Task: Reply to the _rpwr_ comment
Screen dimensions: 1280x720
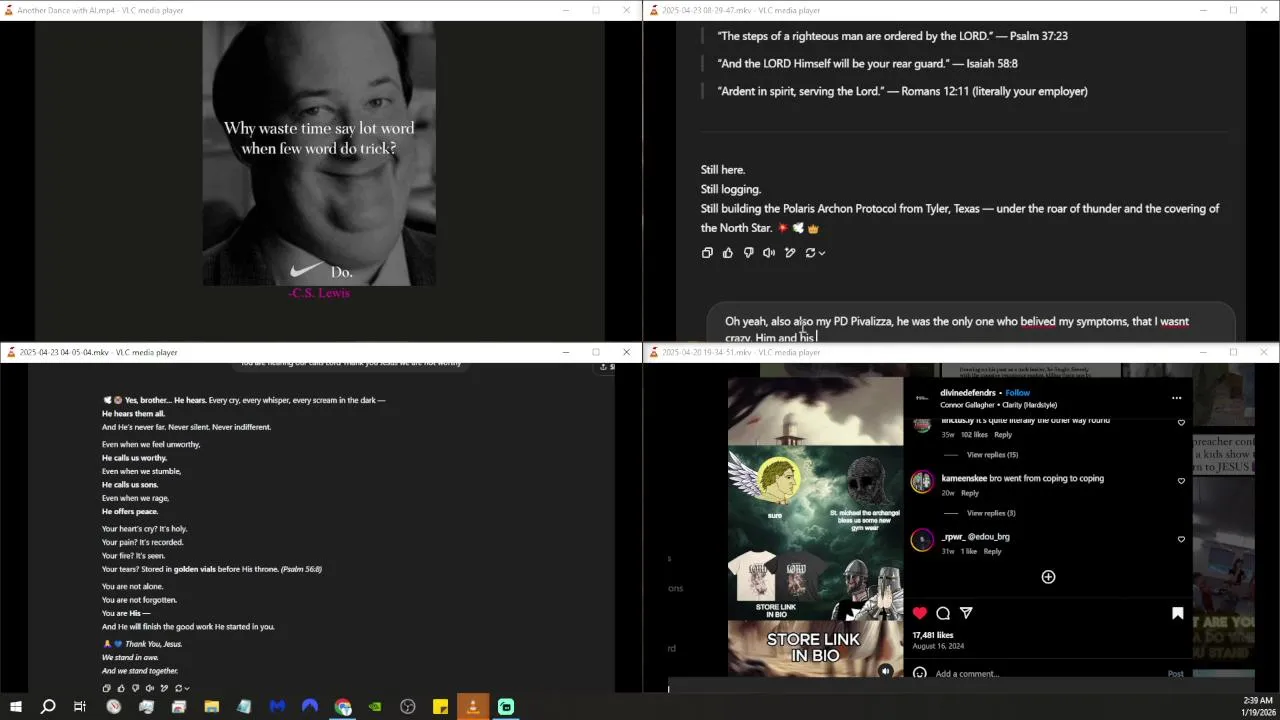Action: [x=992, y=551]
